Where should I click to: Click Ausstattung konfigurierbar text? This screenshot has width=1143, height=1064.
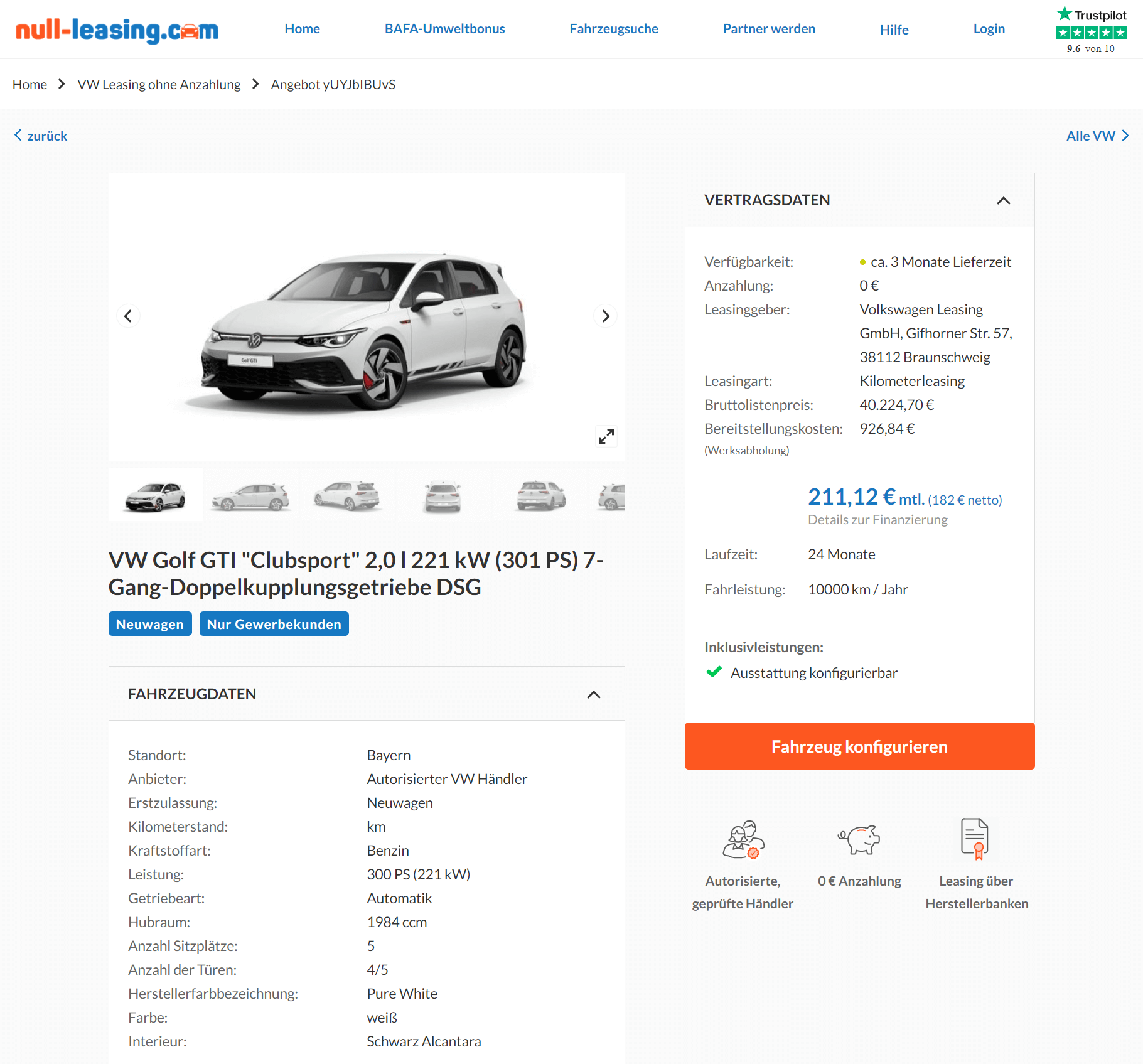coord(814,673)
